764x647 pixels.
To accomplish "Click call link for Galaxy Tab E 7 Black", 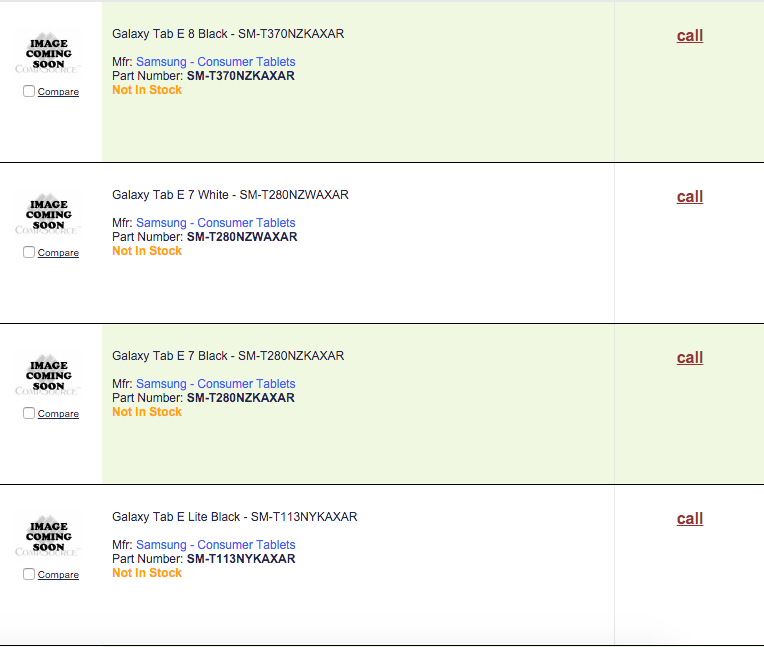I will point(690,358).
